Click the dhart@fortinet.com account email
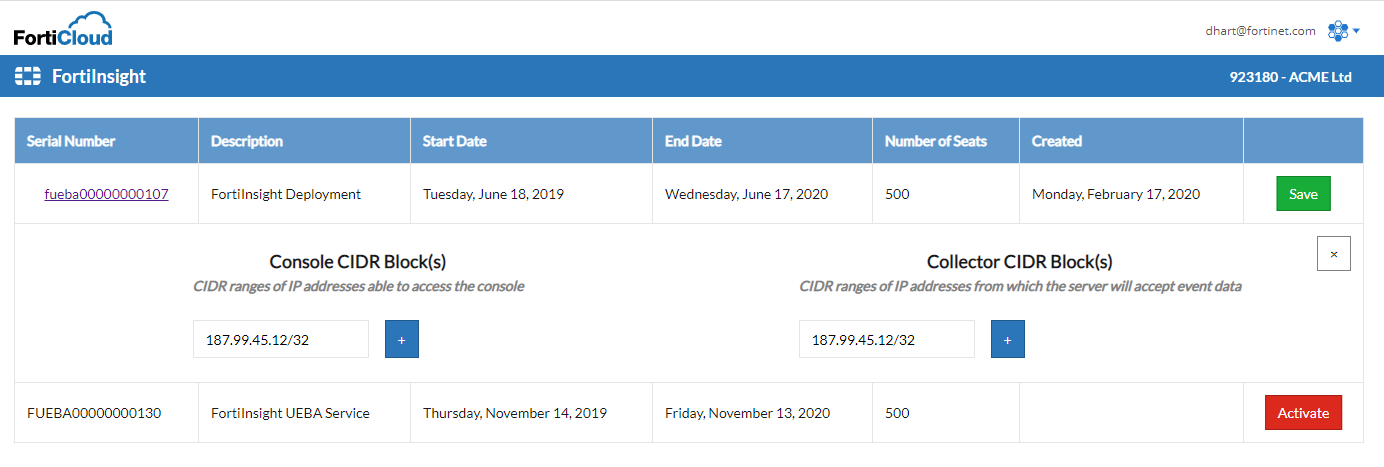Screen dimensions: 1384x467 1260,31
